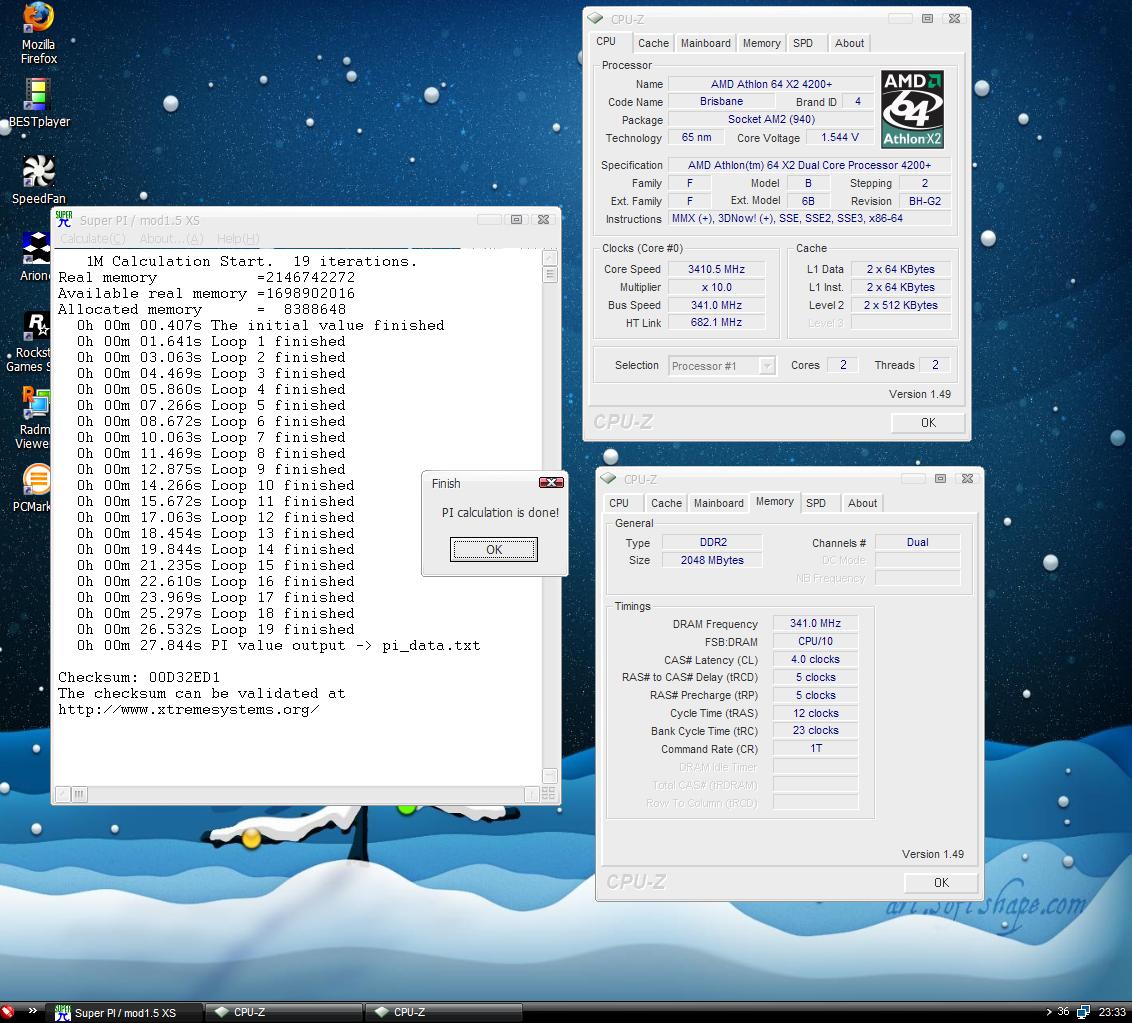Click OK in the CPU-Z Memory window

click(940, 882)
